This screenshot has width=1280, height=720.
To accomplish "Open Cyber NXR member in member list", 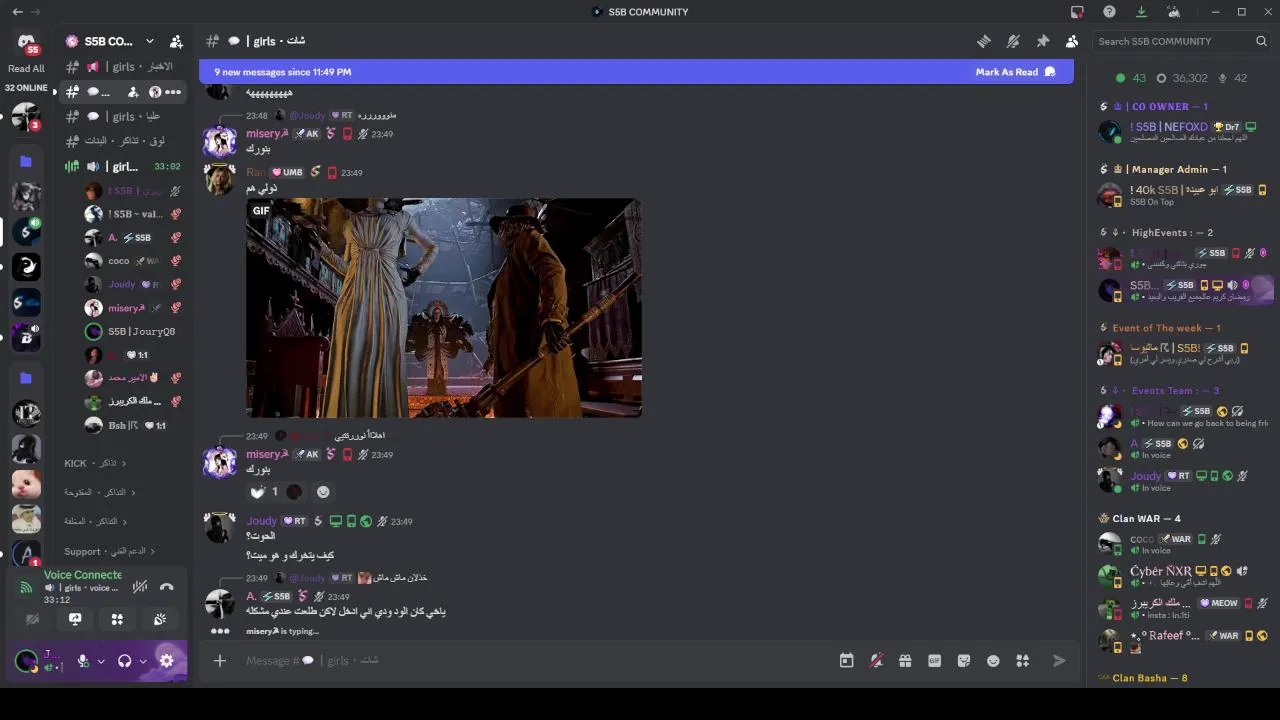I will (x=1183, y=575).
